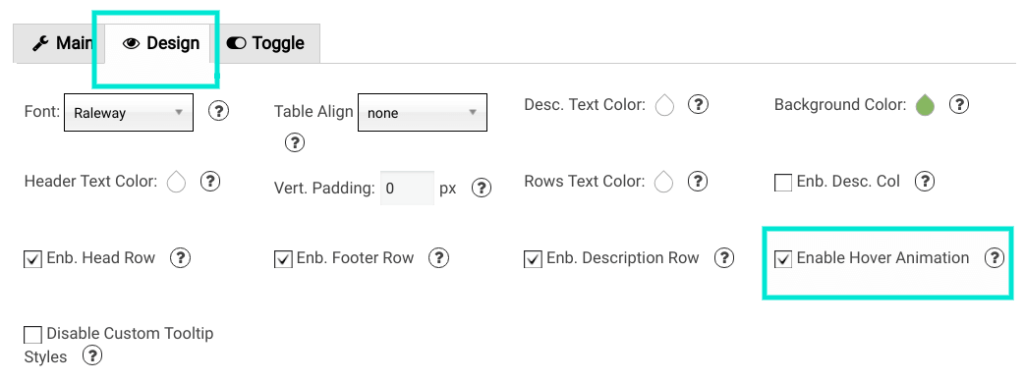
Task: Enable the Enb. Desc. Col checkbox
Action: click(783, 182)
